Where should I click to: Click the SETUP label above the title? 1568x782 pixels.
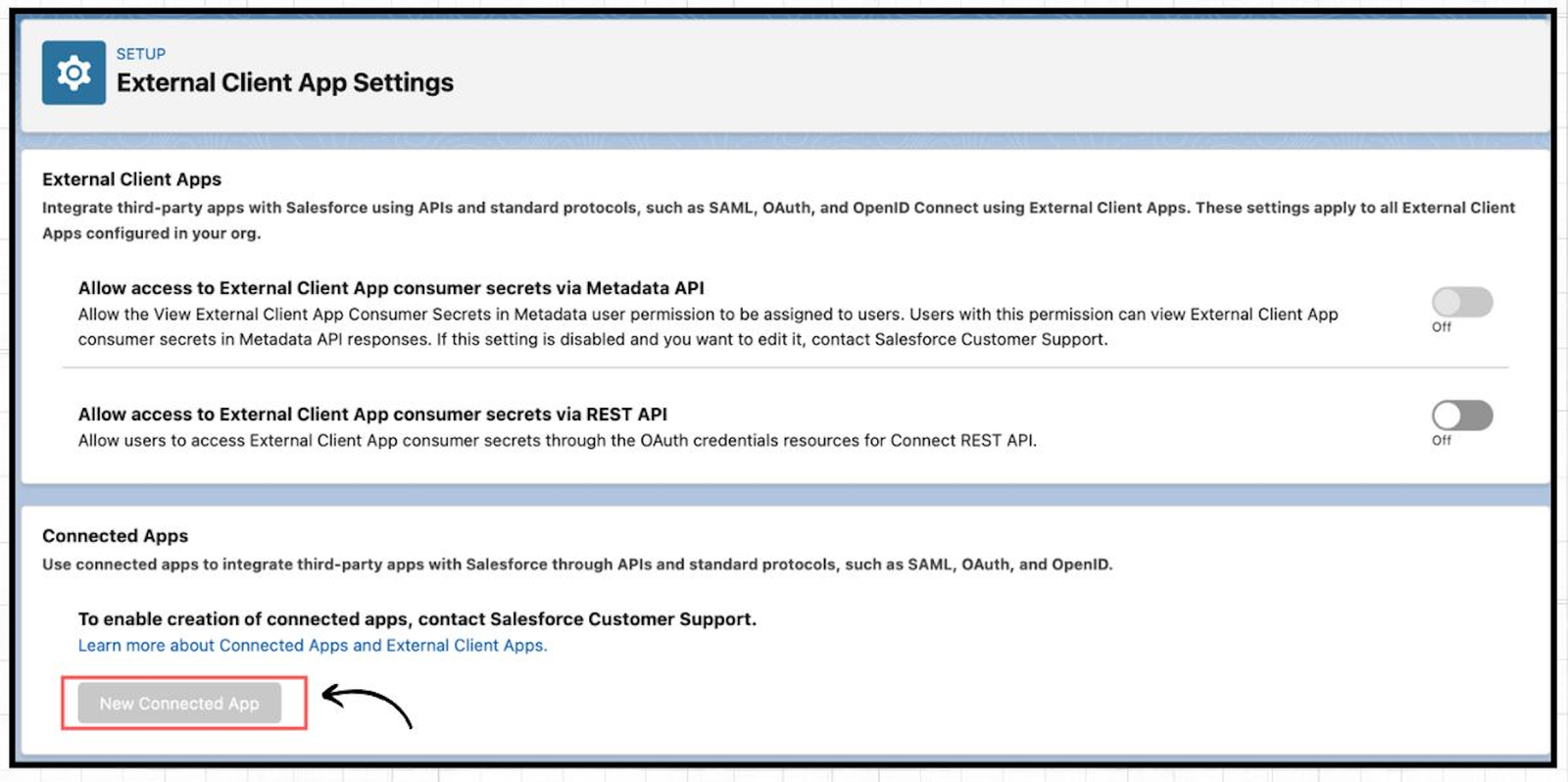tap(140, 54)
